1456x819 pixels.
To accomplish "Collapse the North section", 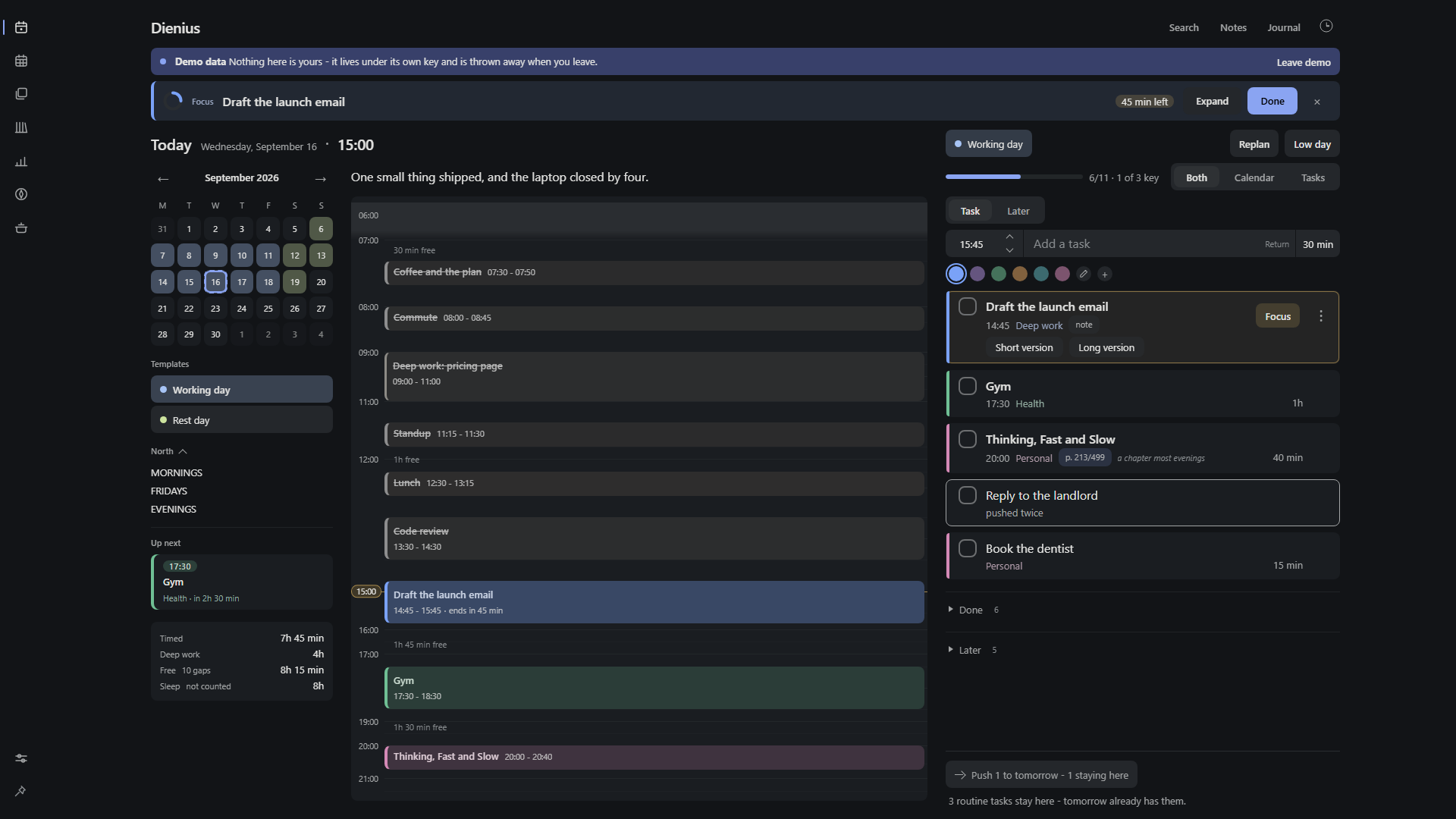I will point(169,451).
